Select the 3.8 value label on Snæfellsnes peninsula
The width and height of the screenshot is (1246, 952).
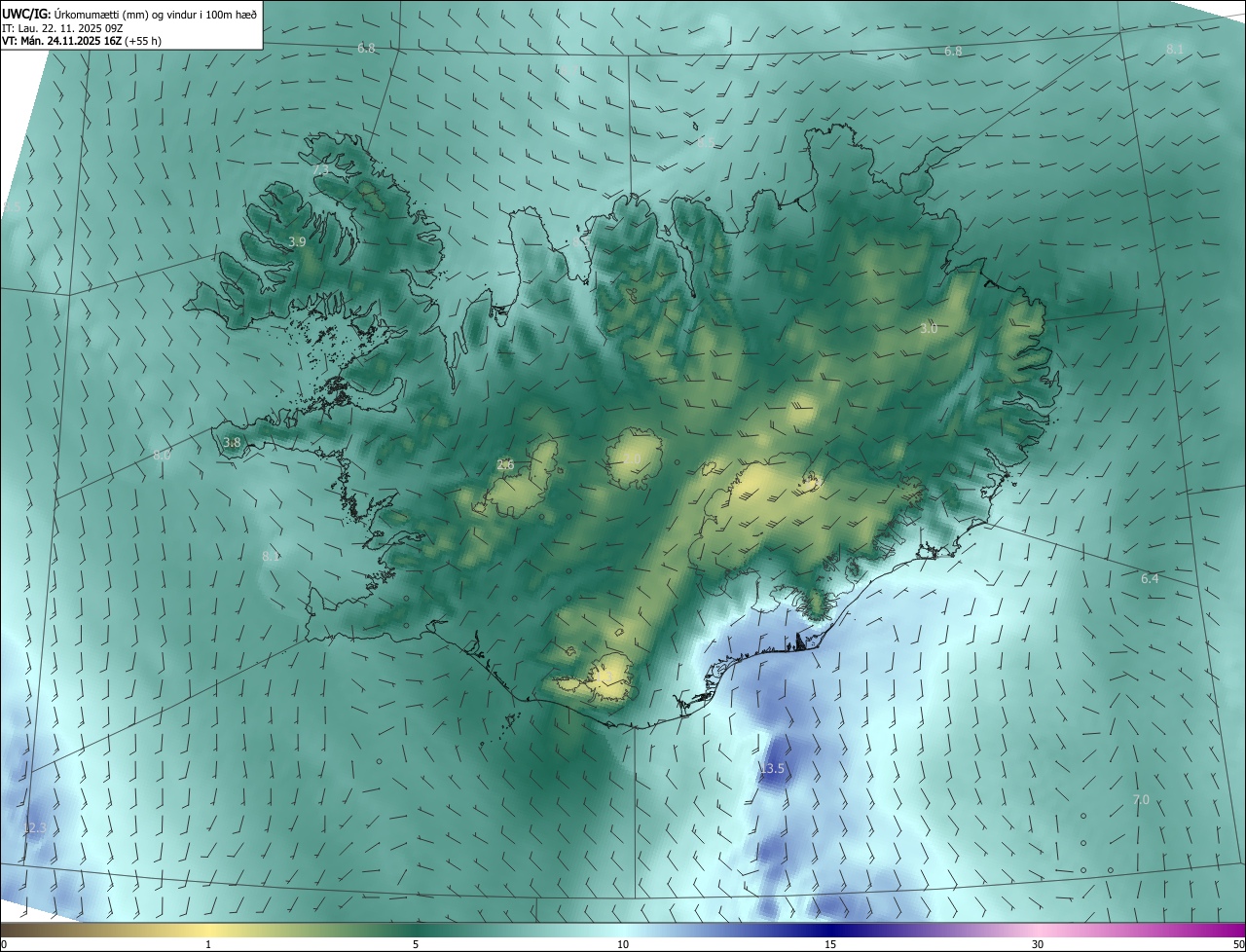[x=232, y=443]
